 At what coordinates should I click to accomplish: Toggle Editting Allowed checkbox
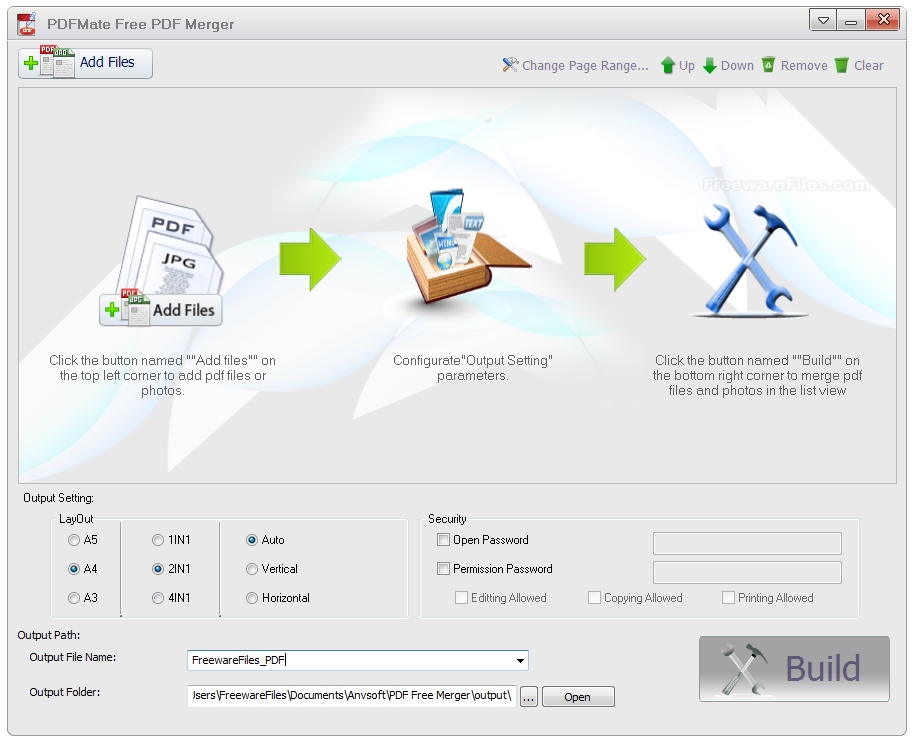461,597
